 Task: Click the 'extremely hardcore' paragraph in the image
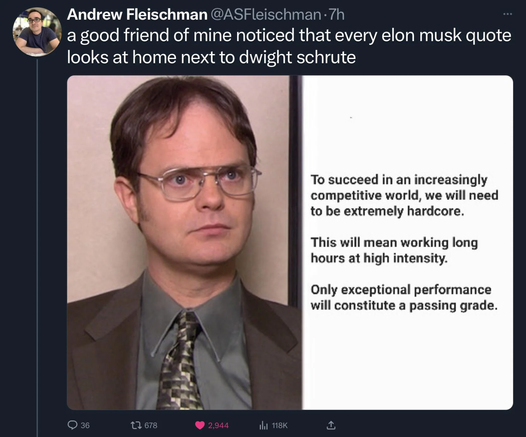point(404,195)
